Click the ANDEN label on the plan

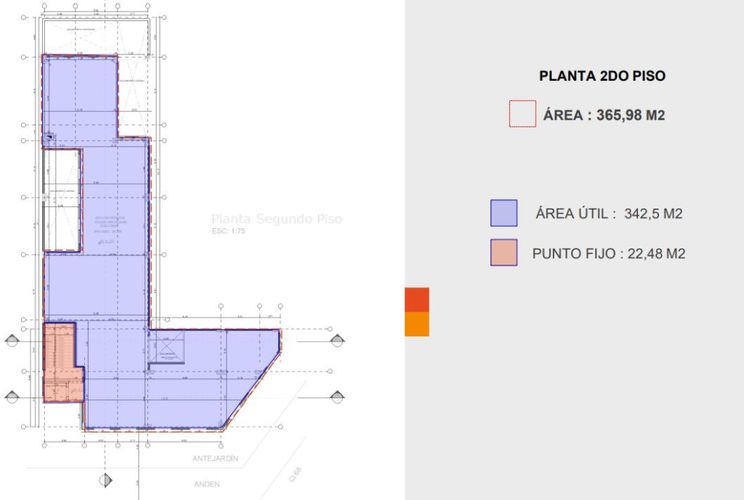tap(207, 484)
